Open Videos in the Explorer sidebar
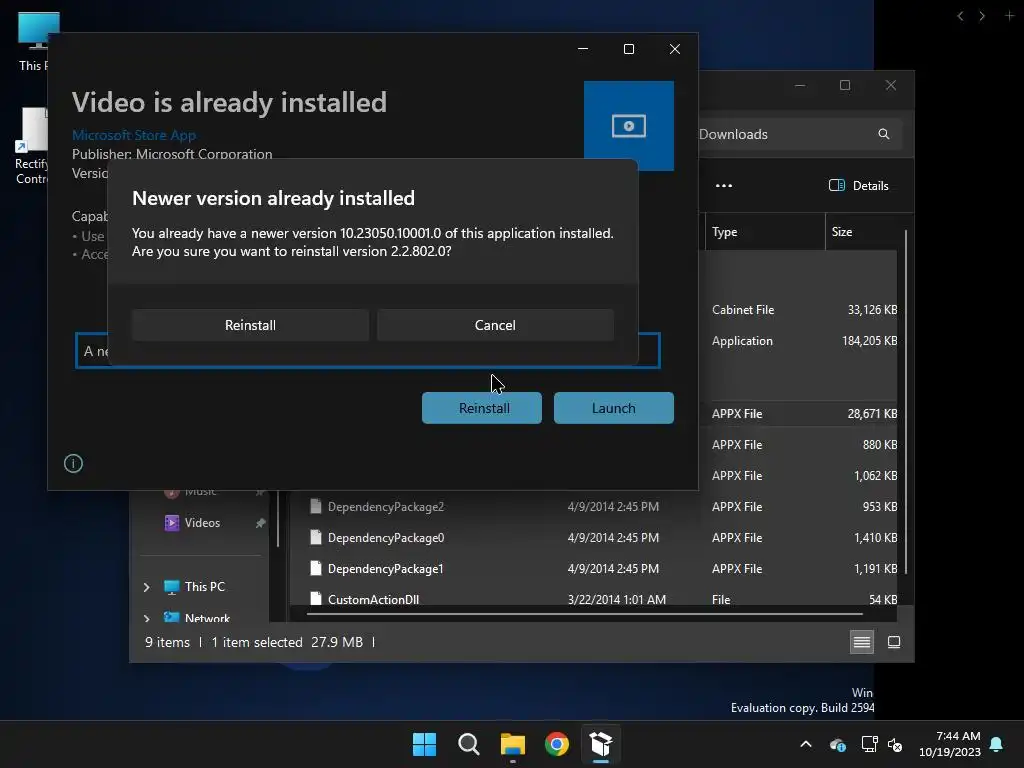 (202, 522)
